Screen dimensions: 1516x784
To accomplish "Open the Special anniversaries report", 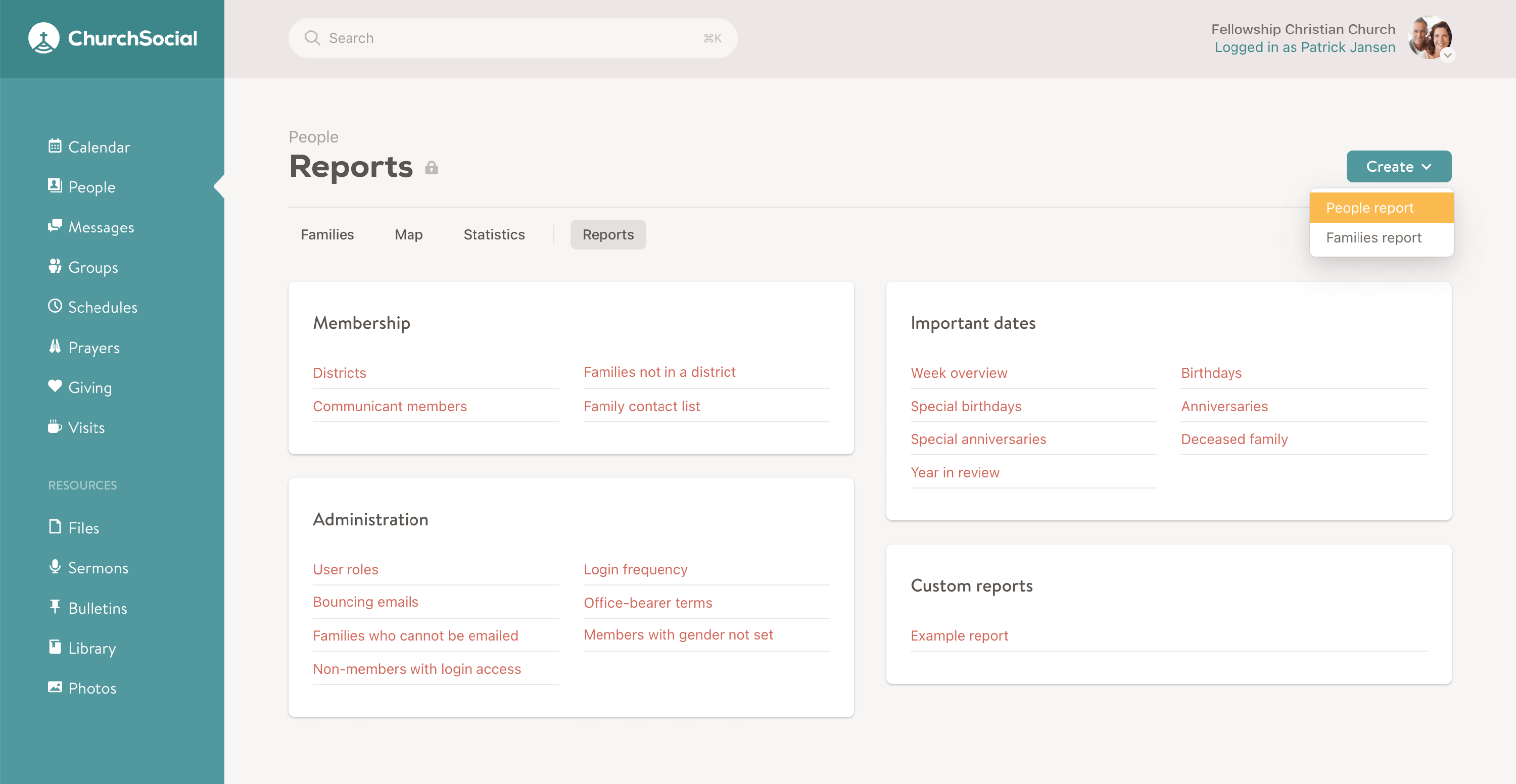I will [978, 439].
